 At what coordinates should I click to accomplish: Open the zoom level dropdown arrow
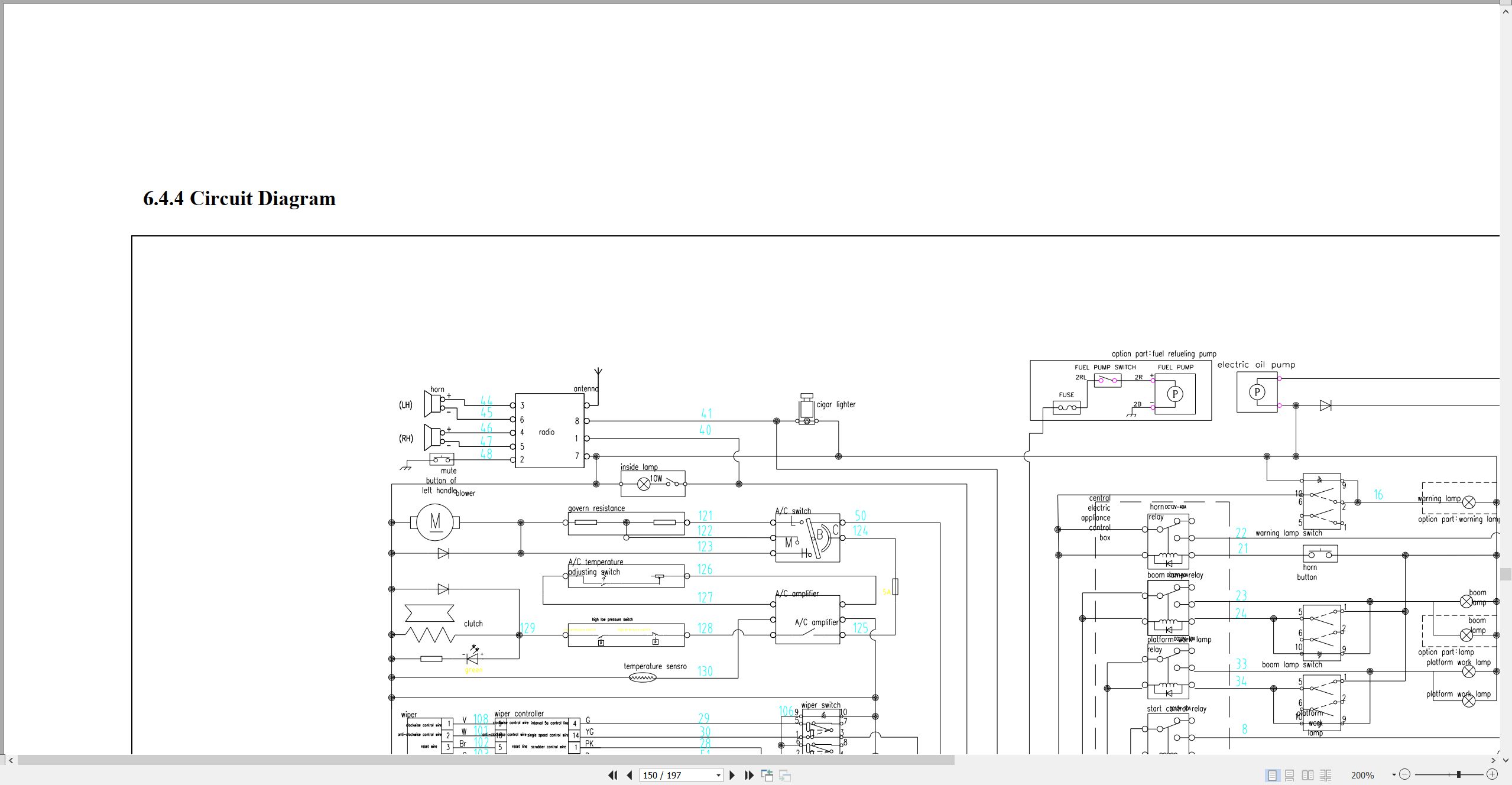[1394, 775]
